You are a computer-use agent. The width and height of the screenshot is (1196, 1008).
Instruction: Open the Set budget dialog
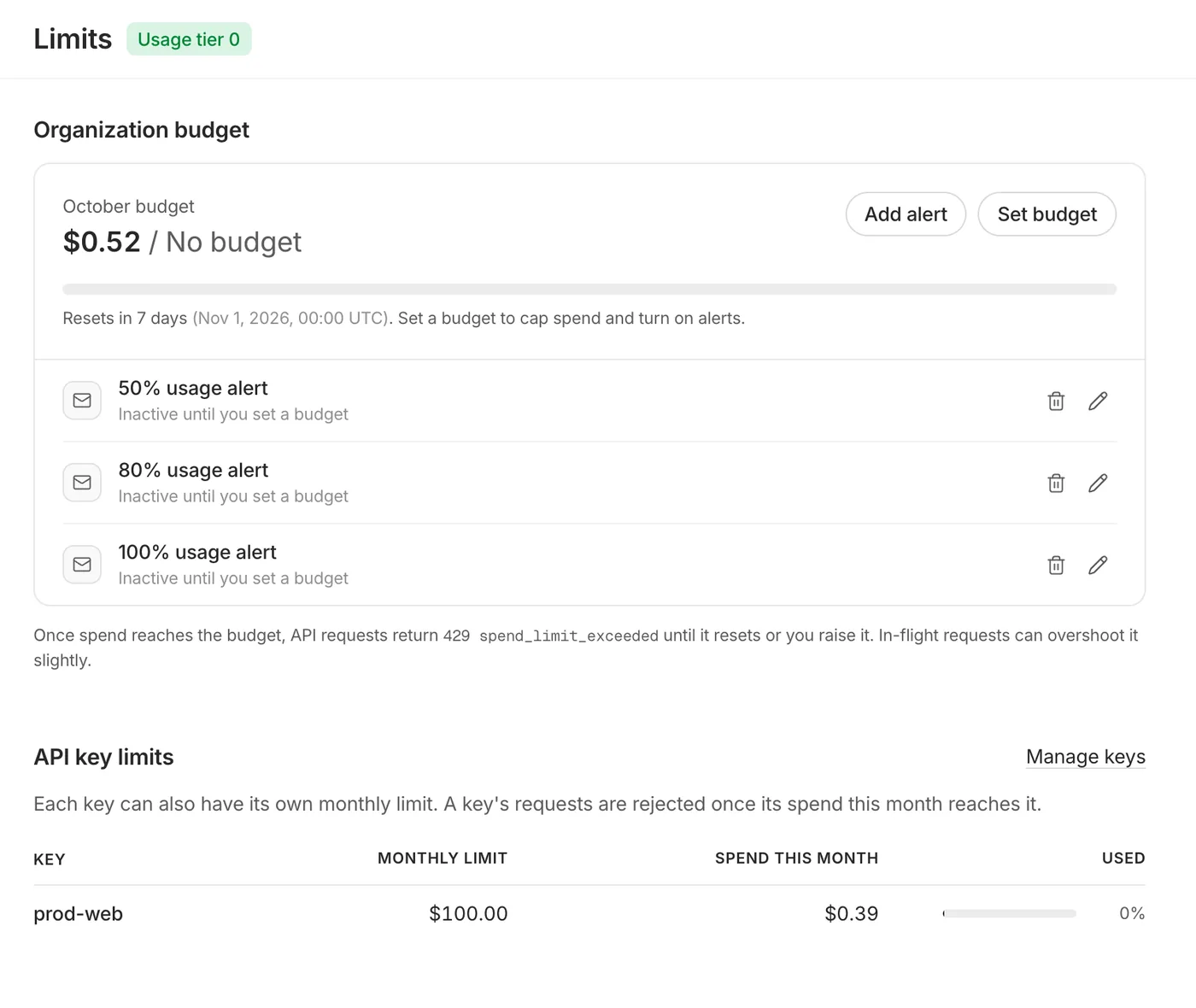1046,214
